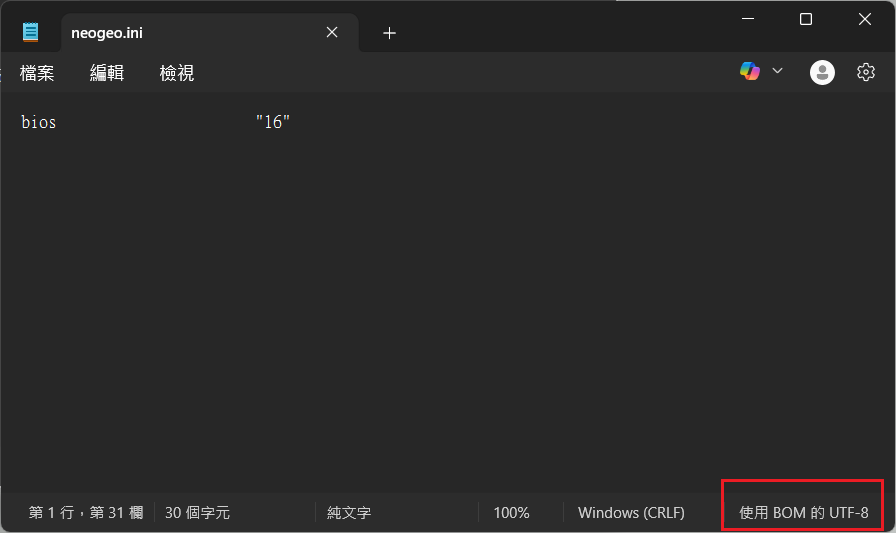Click the 使用 BOM 的 UTF-8 encoding indicator
Image resolution: width=896 pixels, height=533 pixels.
[x=803, y=512]
